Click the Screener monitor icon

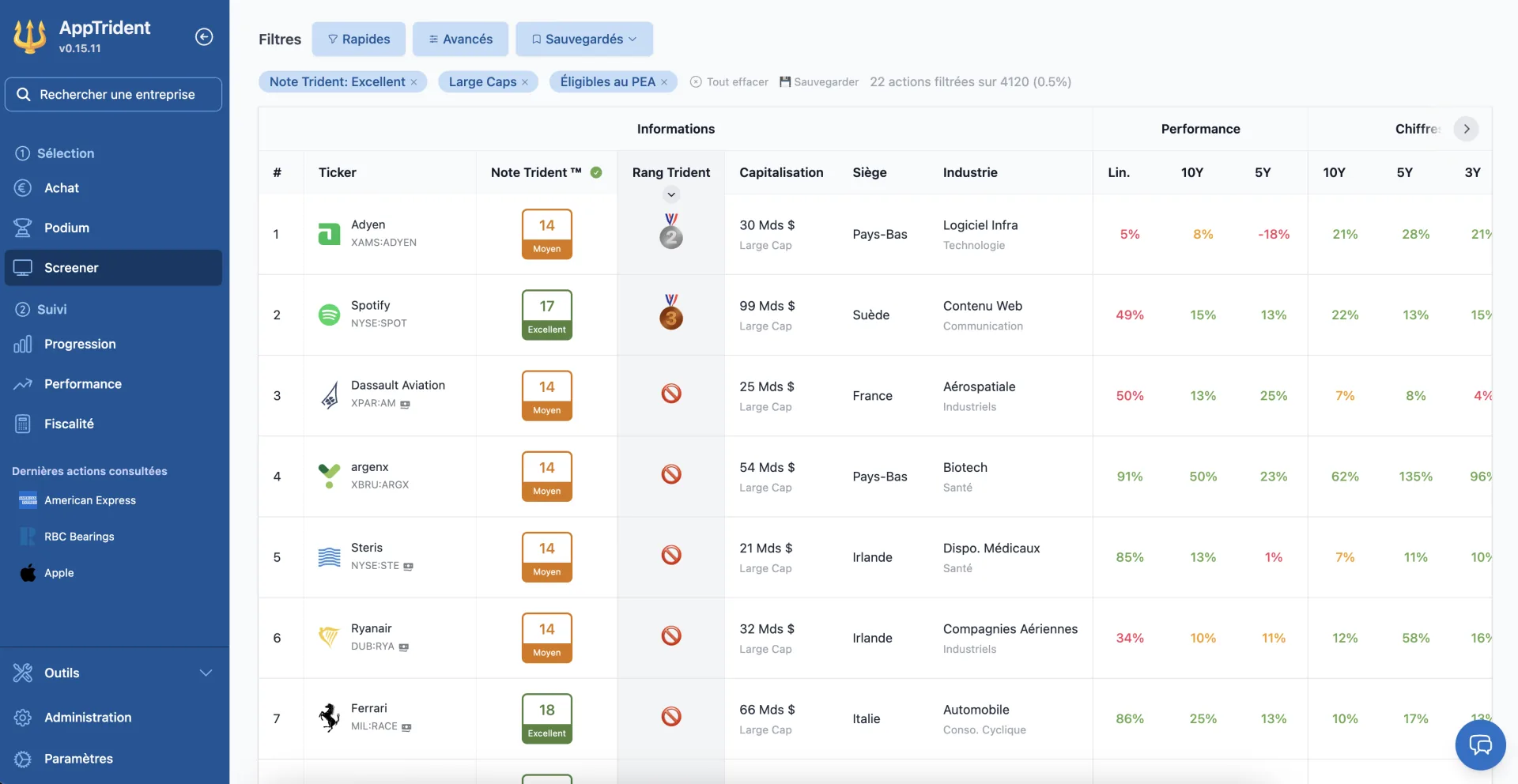coord(23,268)
